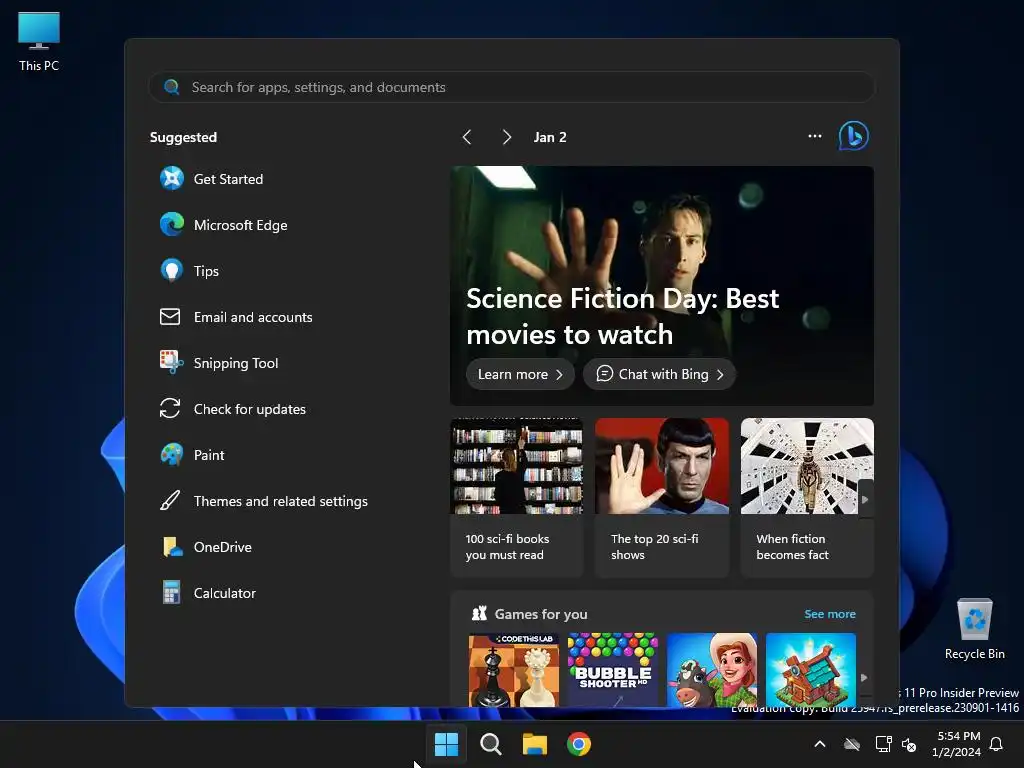This screenshot has height=768, width=1024.
Task: Open the Tips app icon
Action: (172, 270)
